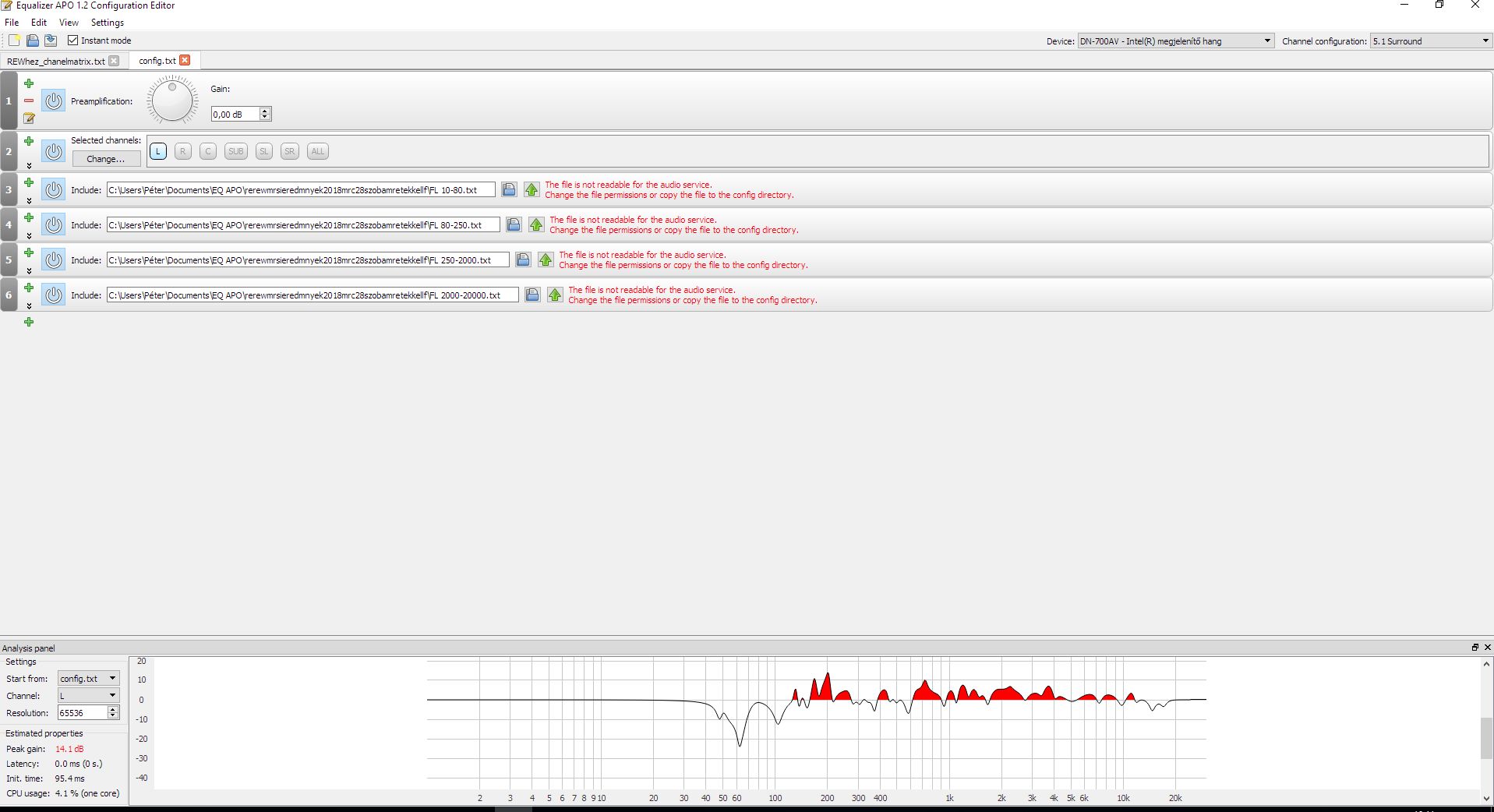Click the Change... channels button
Screen dimensions: 1494x812
click(x=106, y=159)
